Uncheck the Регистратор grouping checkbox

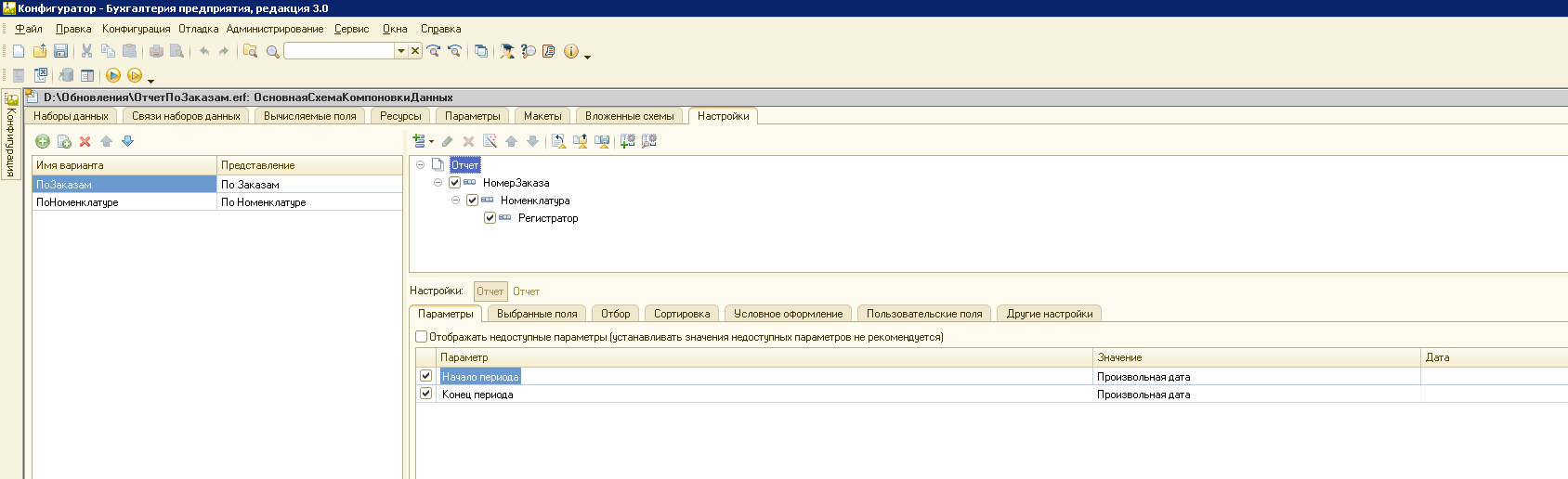coord(490,218)
